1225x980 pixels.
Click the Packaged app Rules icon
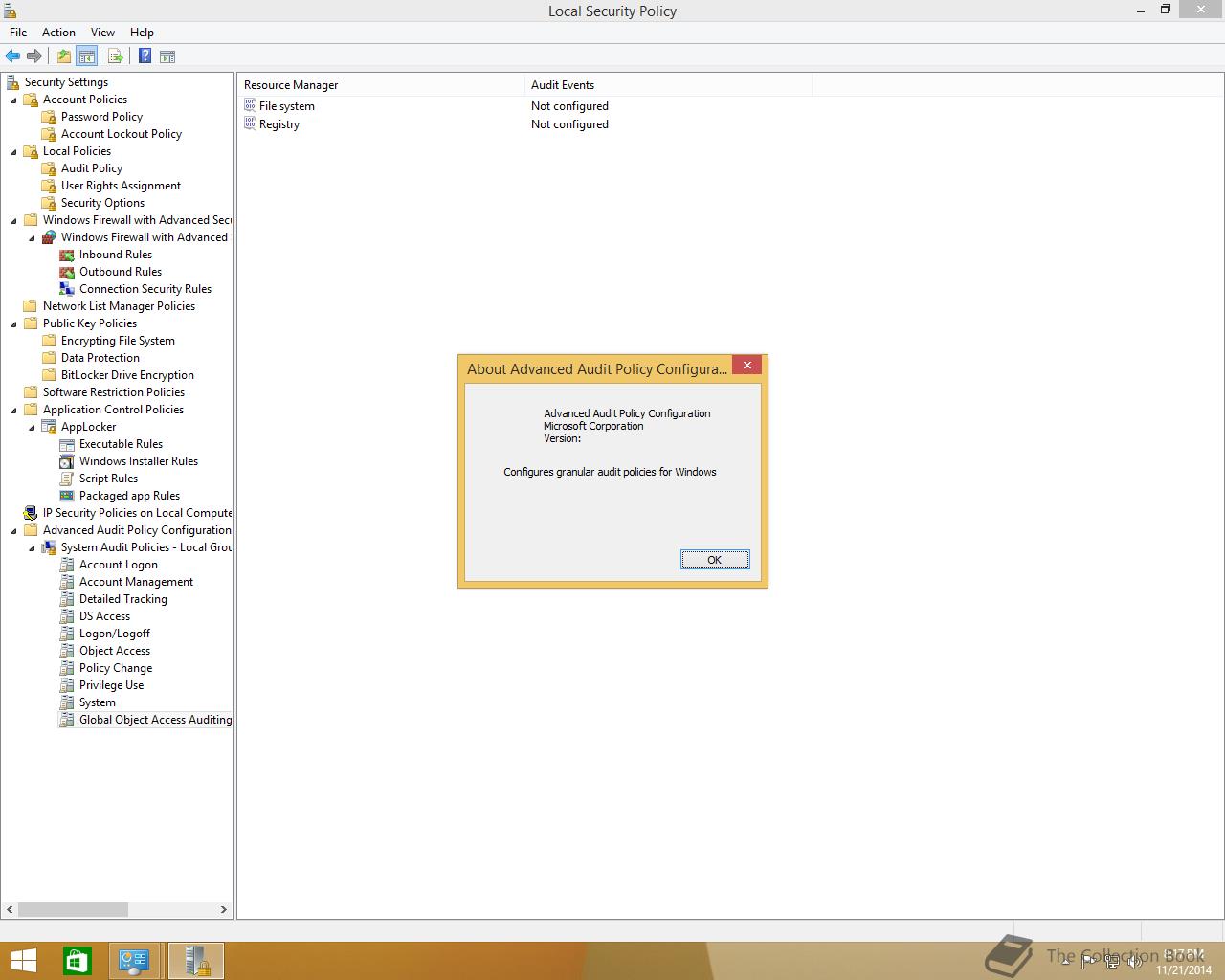click(67, 496)
